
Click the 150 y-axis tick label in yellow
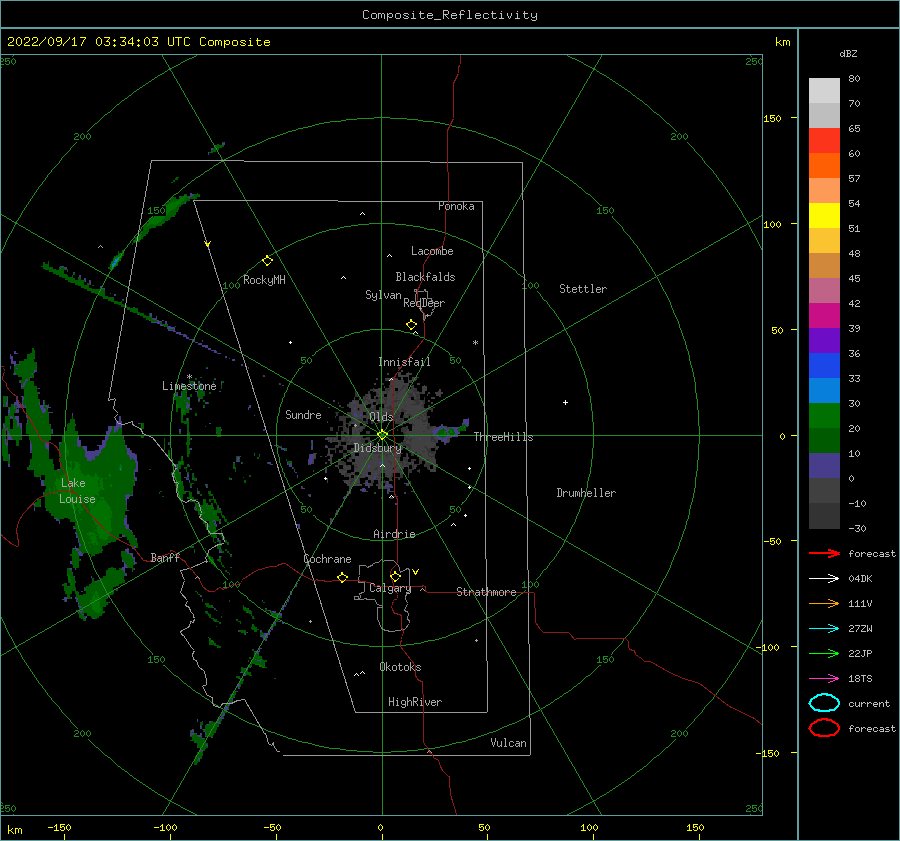772,118
